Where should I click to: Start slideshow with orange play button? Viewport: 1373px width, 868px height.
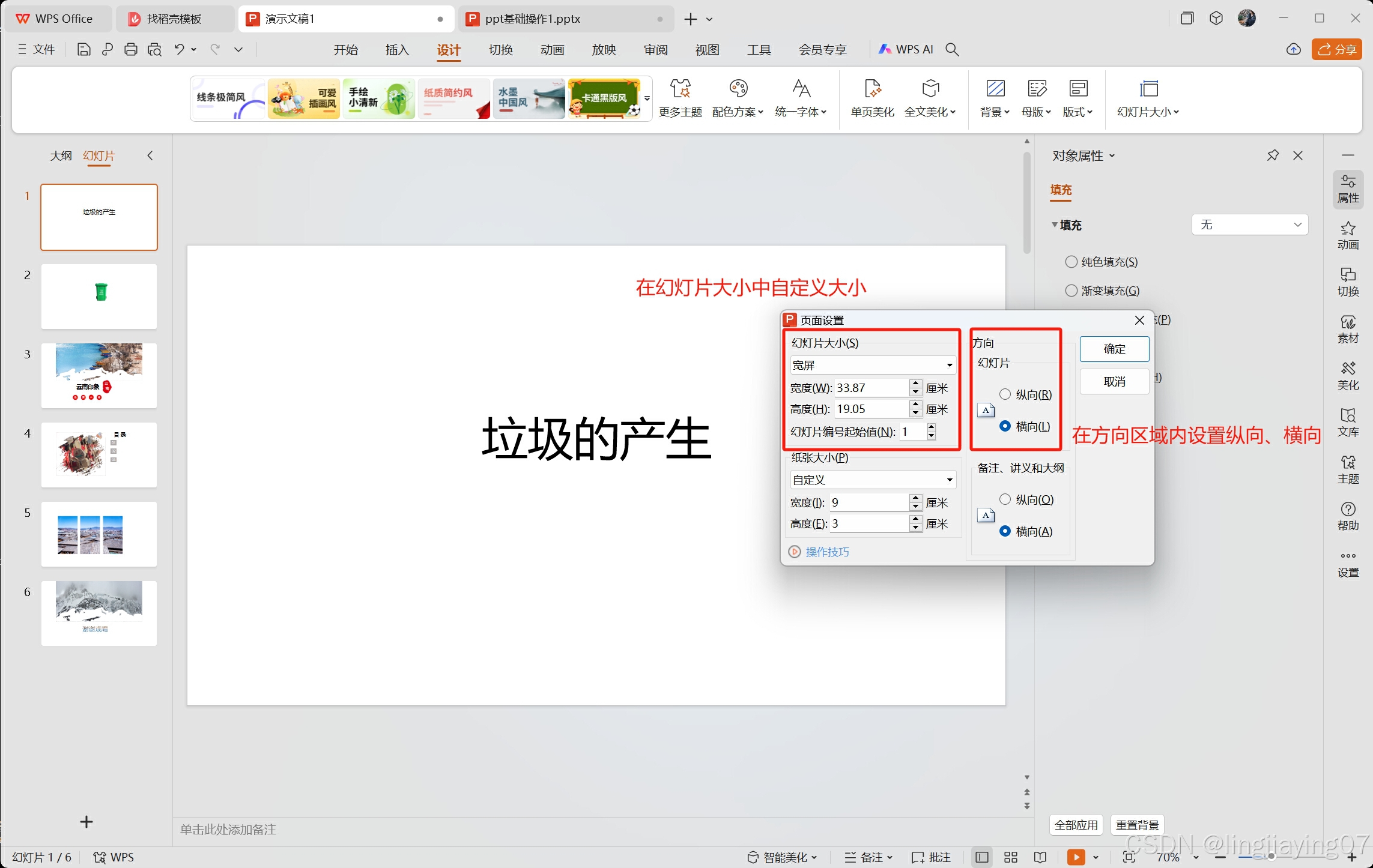click(1075, 857)
